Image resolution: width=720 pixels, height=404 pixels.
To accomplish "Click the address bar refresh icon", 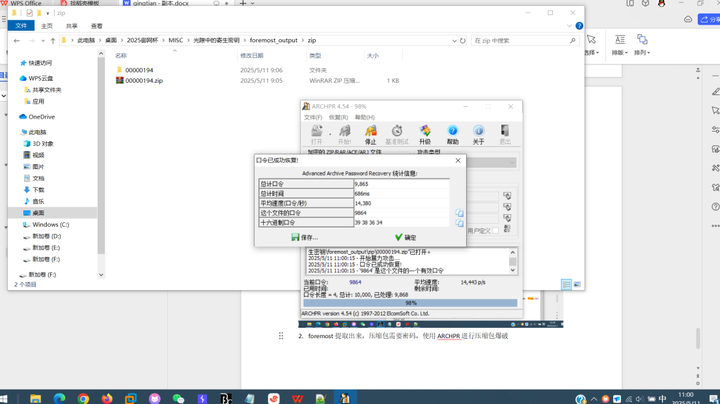I will coord(463,40).
